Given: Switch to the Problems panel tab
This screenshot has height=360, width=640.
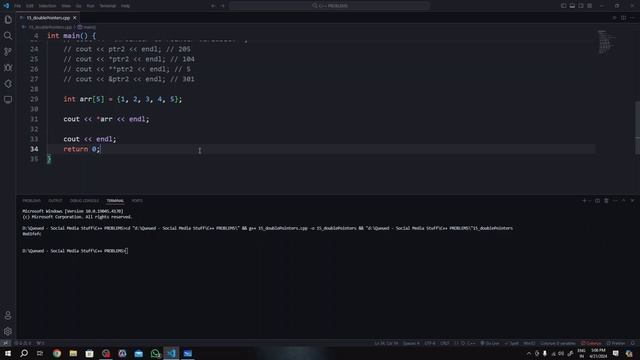Looking at the screenshot, I should [31, 201].
